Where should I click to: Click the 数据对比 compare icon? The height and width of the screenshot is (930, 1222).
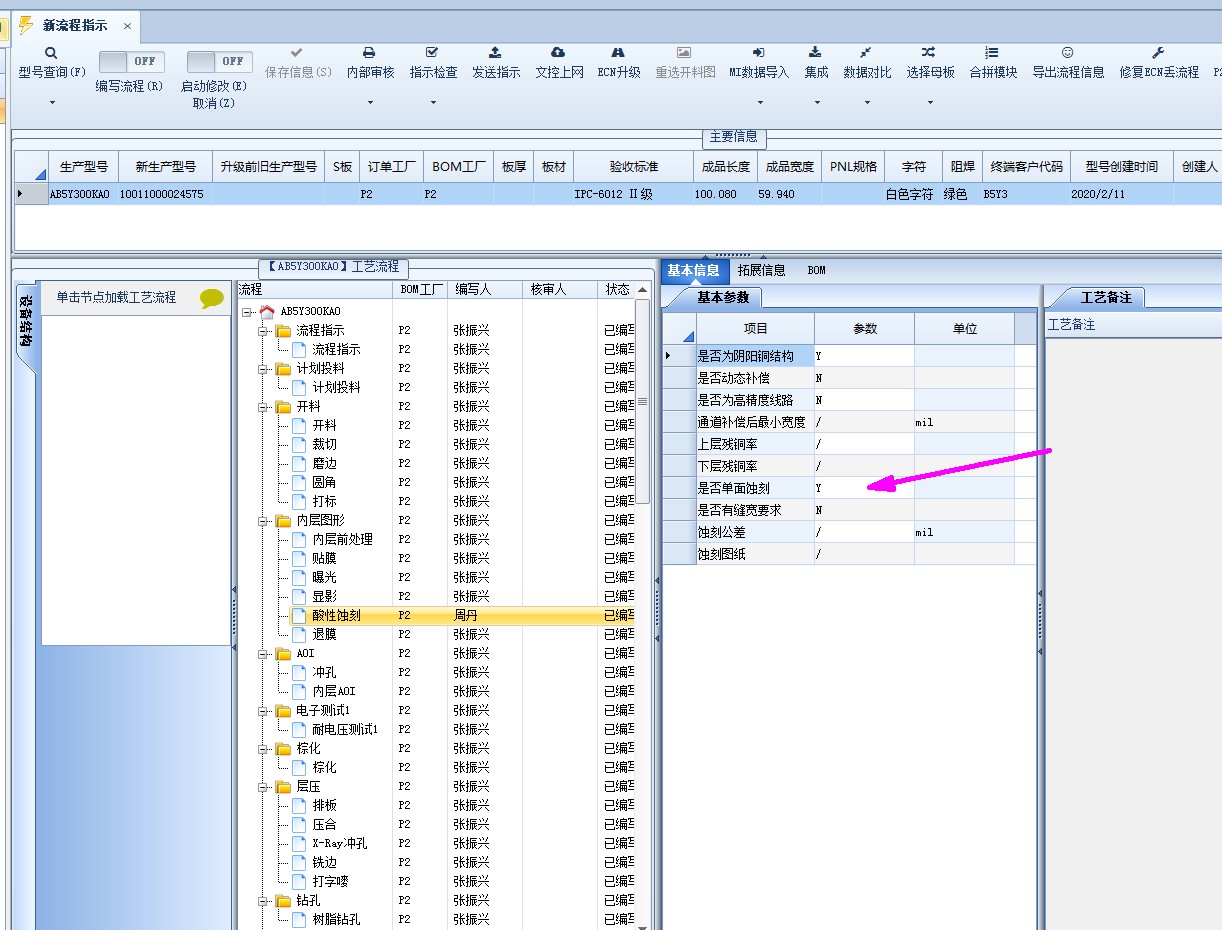click(x=866, y=53)
